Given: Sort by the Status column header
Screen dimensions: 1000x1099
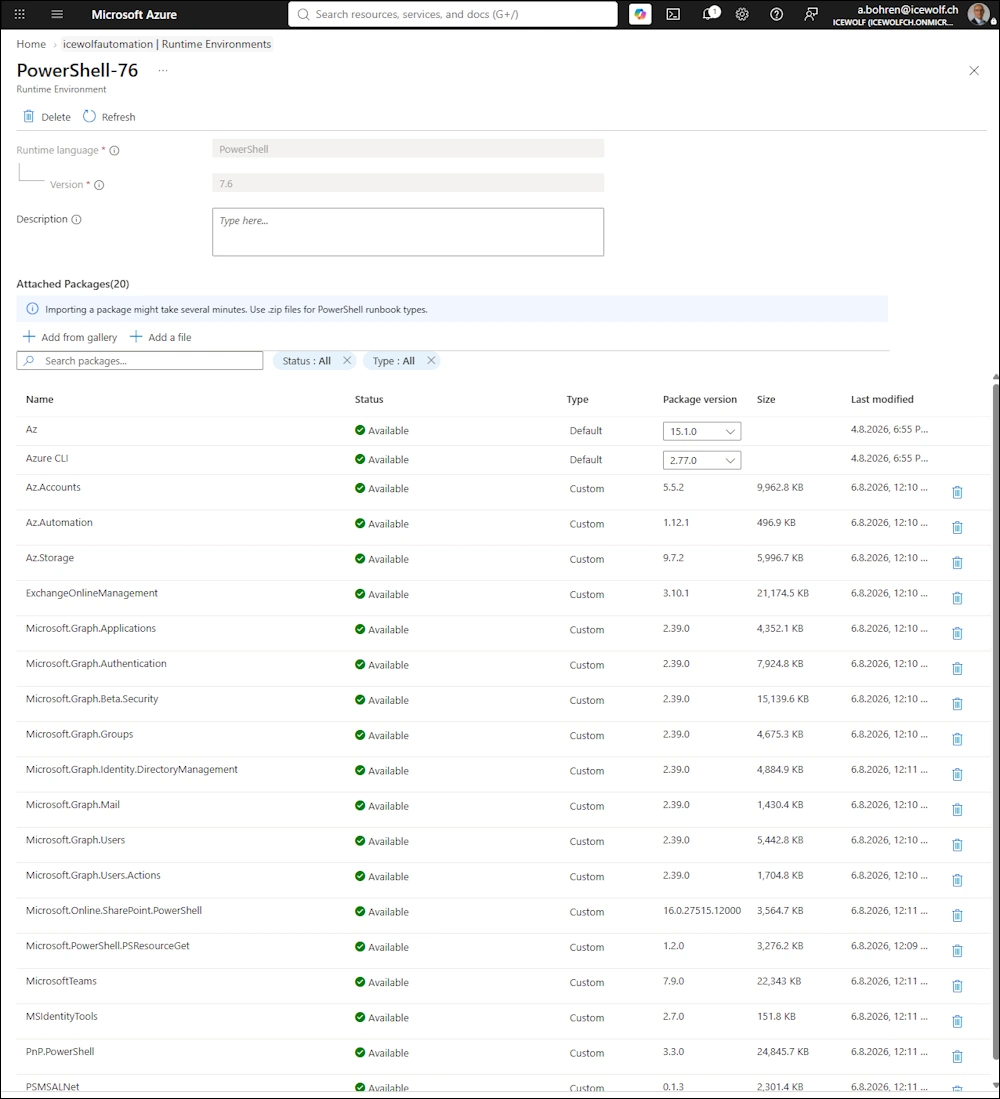Looking at the screenshot, I should (369, 400).
